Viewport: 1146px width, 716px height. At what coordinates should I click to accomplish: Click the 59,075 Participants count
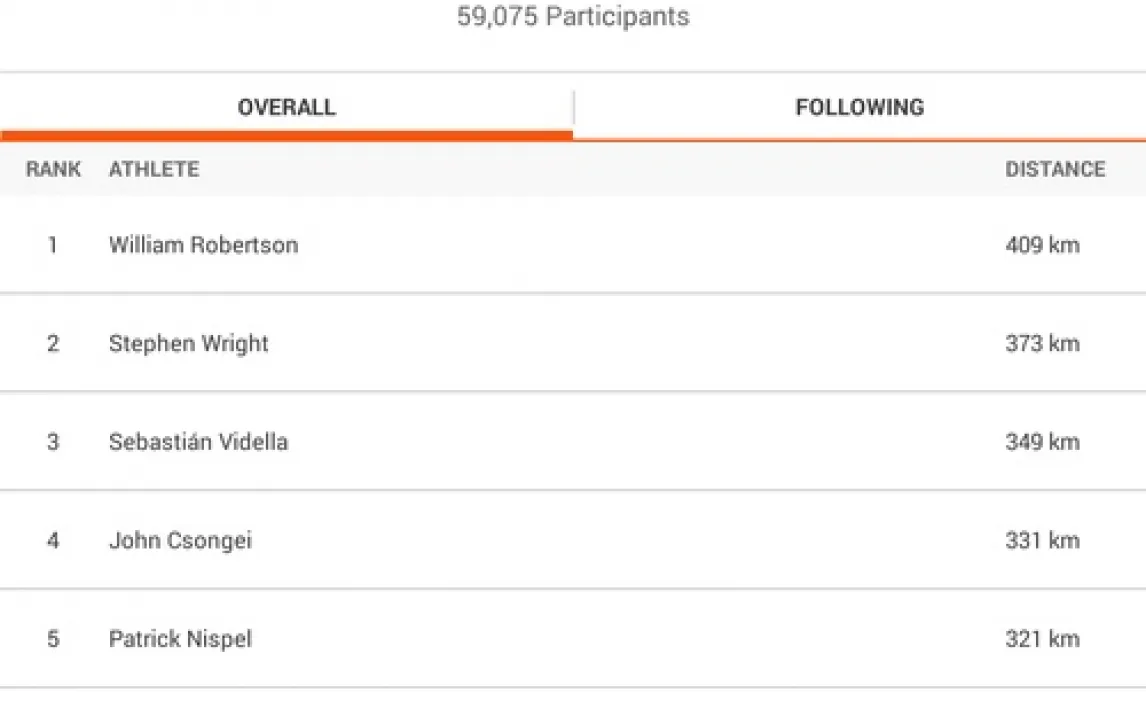[573, 17]
